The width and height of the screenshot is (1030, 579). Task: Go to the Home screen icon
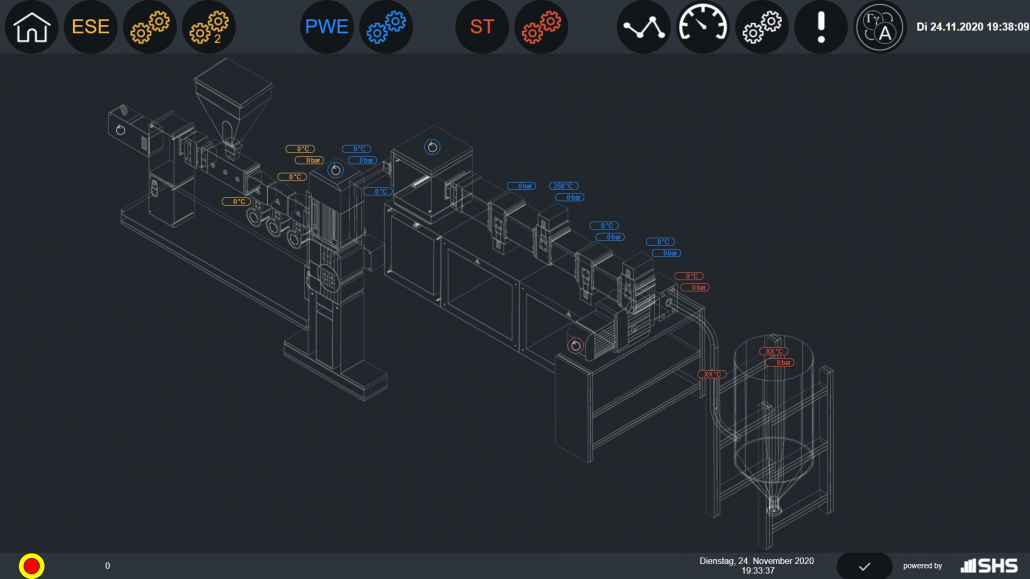tap(32, 27)
